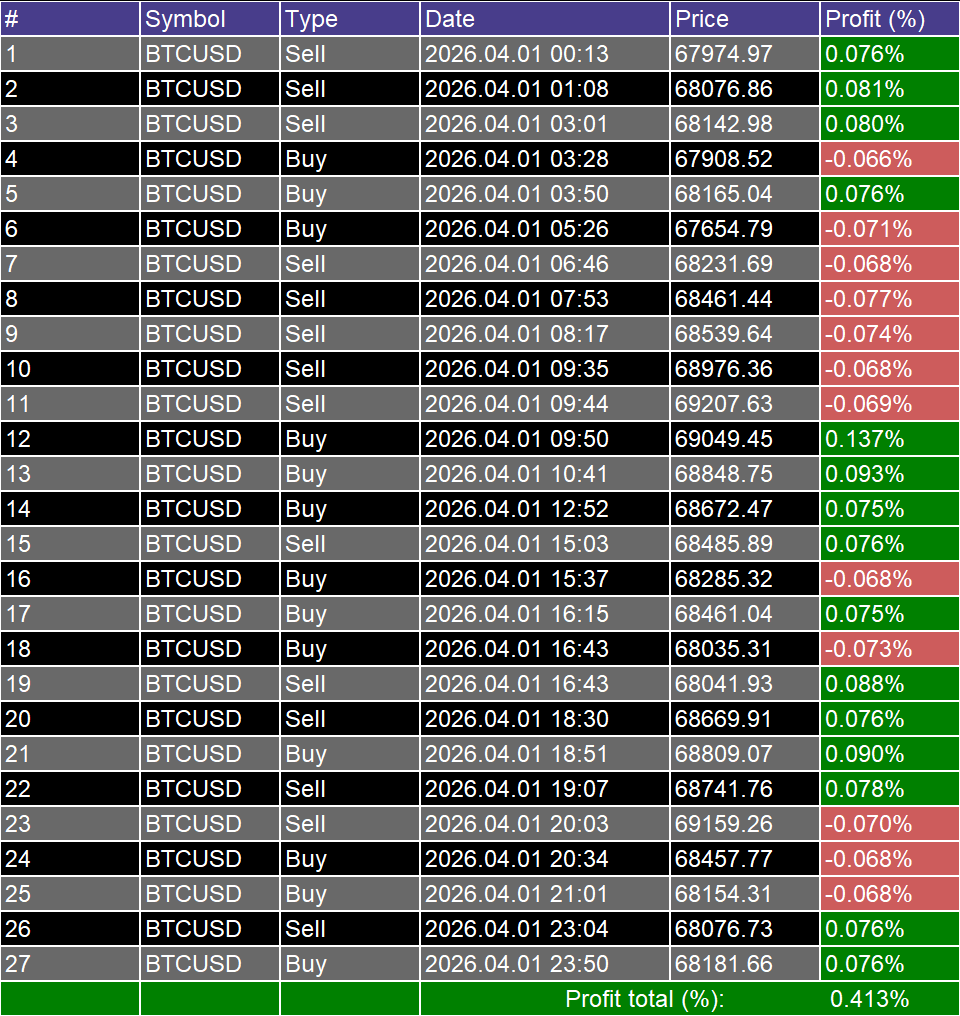Click the Symbol column header
The width and height of the screenshot is (960, 1016).
pyautogui.click(x=210, y=19)
